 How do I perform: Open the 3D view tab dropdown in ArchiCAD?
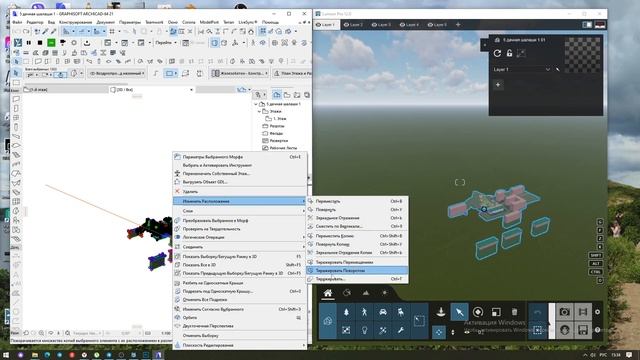(191, 90)
